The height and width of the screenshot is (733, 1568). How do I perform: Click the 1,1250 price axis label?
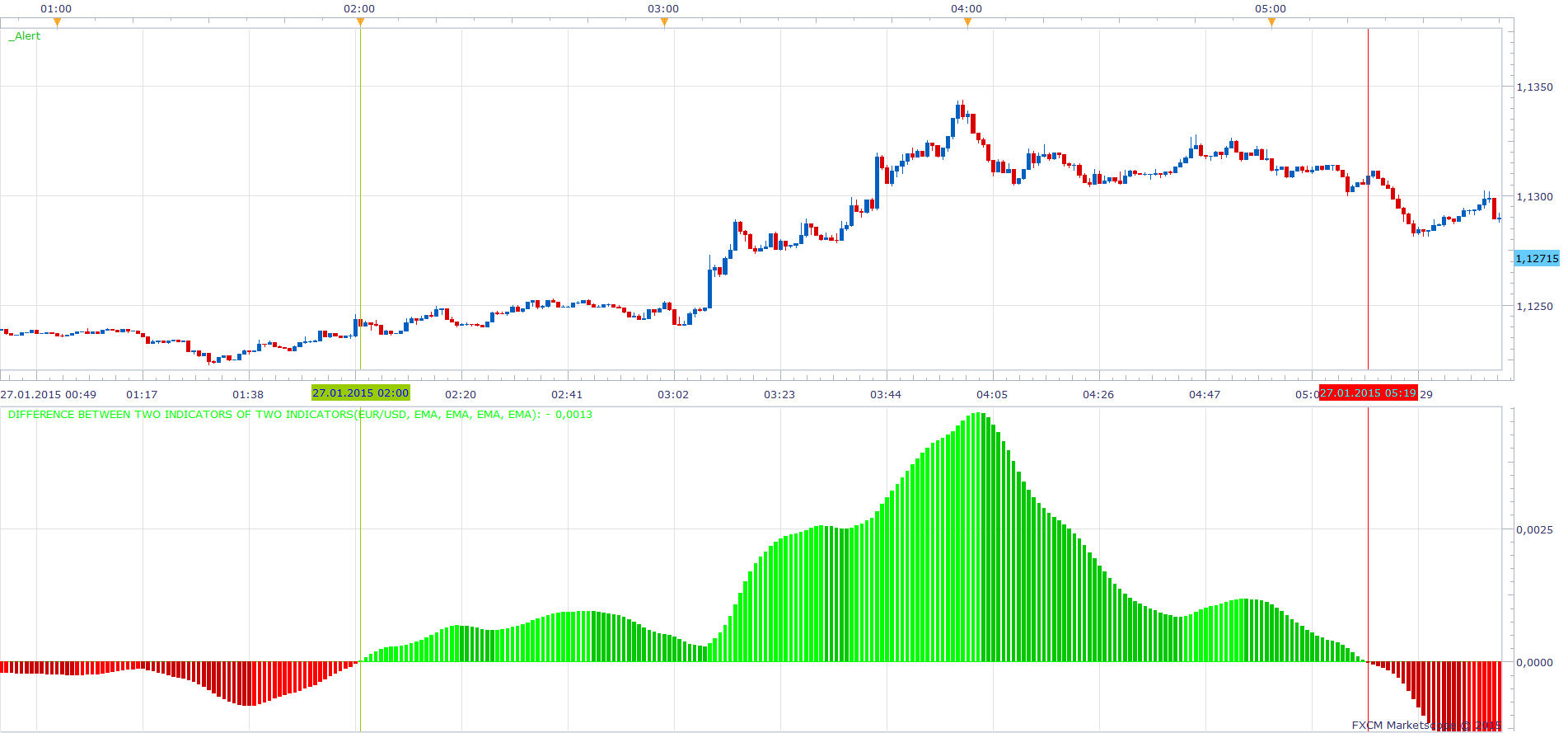1534,306
